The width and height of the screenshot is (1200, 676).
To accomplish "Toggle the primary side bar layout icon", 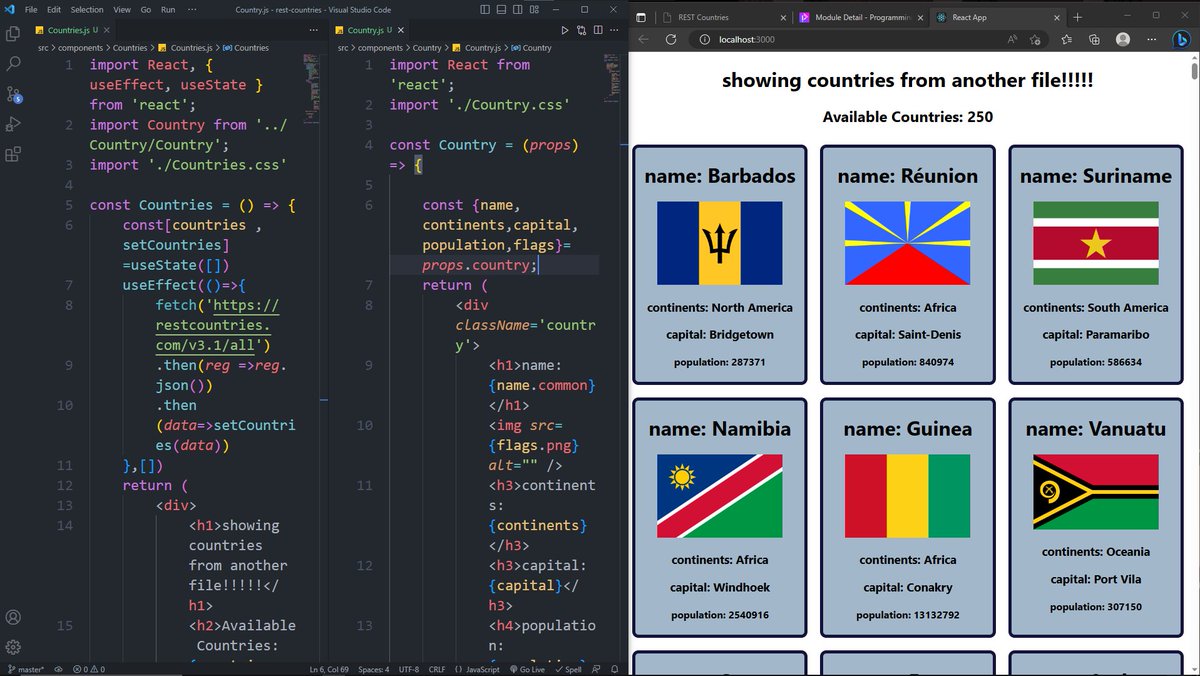I will coord(485,9).
